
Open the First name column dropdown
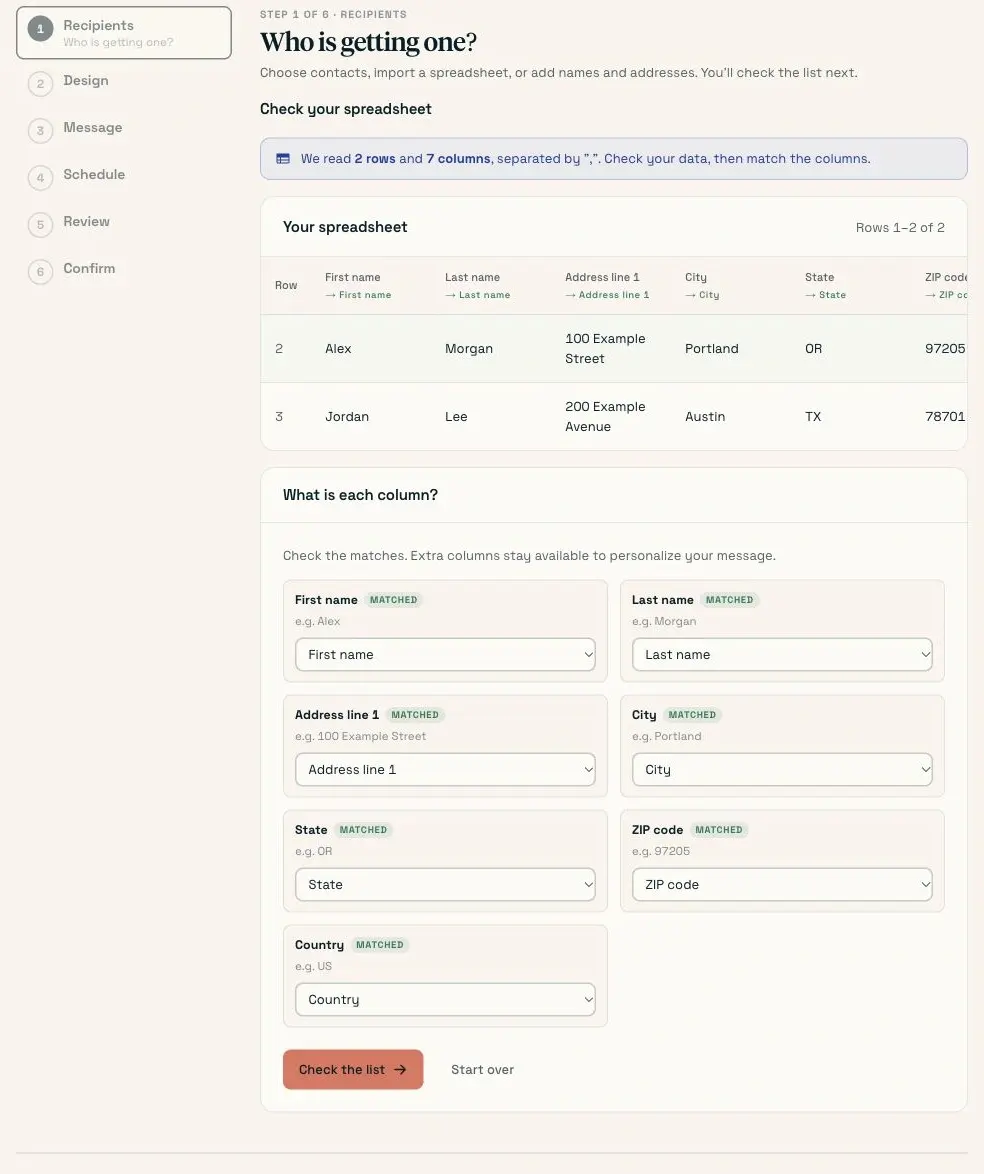pos(446,654)
